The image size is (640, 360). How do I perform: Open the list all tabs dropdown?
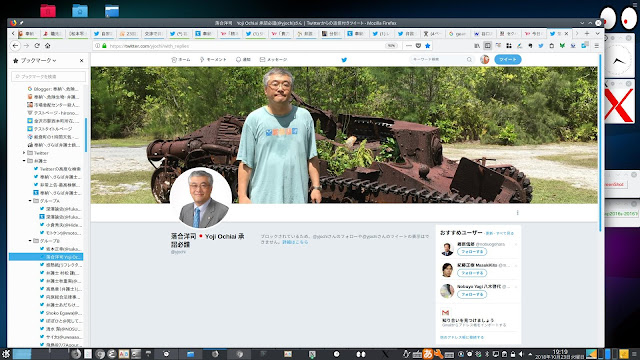coord(597,33)
